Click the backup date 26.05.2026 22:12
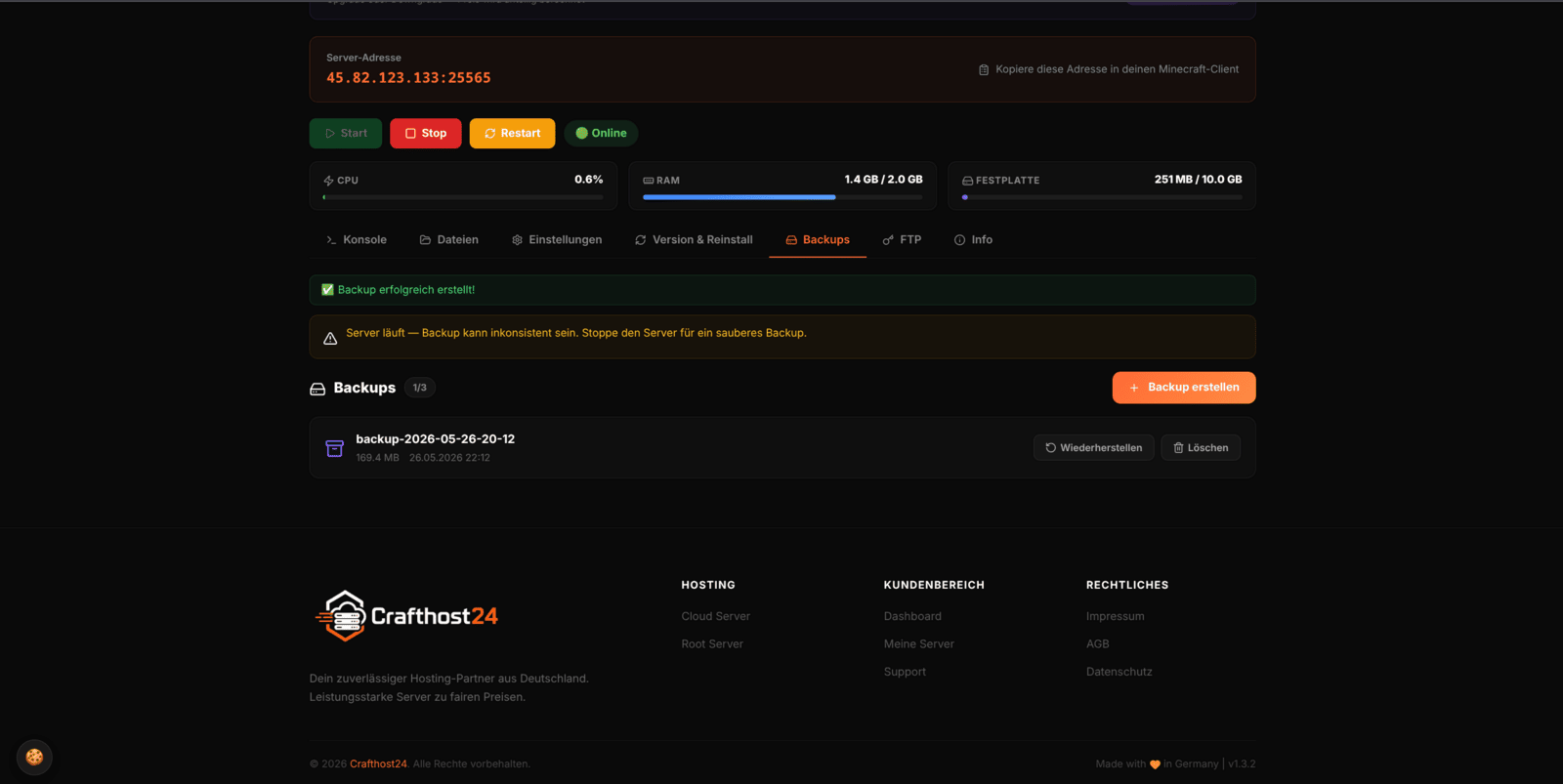This screenshot has height=784, width=1563. click(x=449, y=458)
